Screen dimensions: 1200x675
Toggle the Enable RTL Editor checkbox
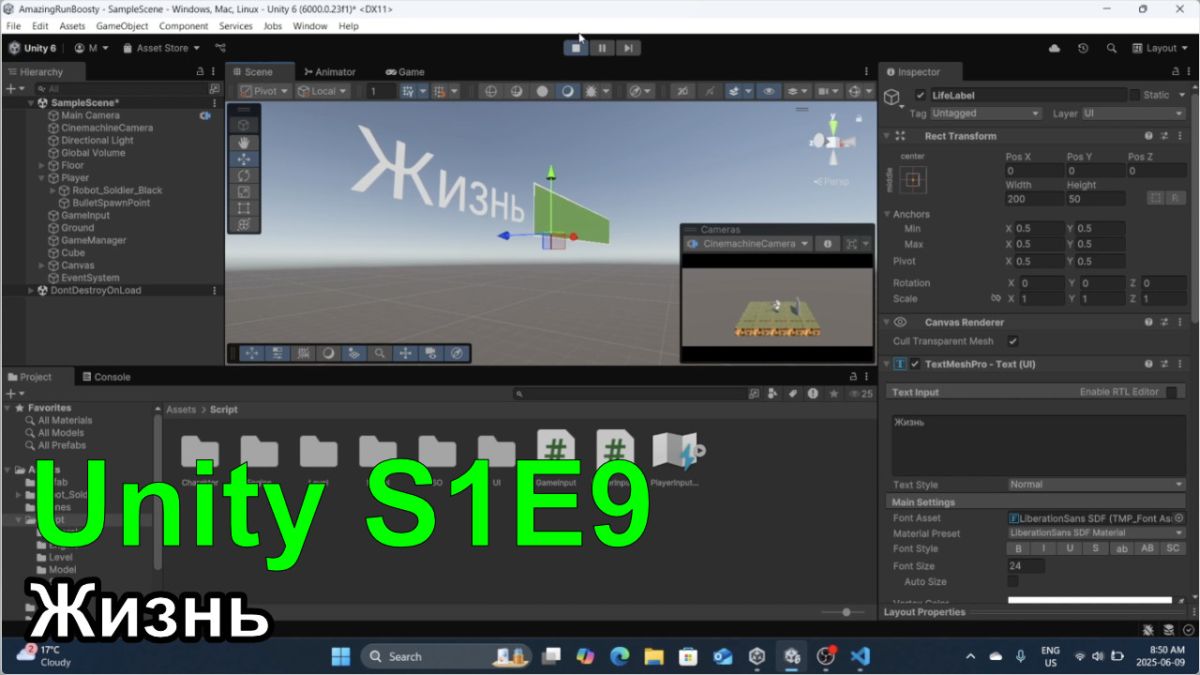[1172, 392]
